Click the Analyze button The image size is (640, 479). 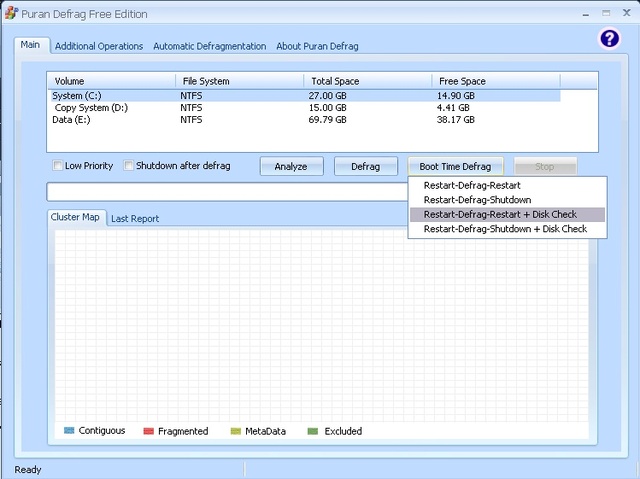291,166
